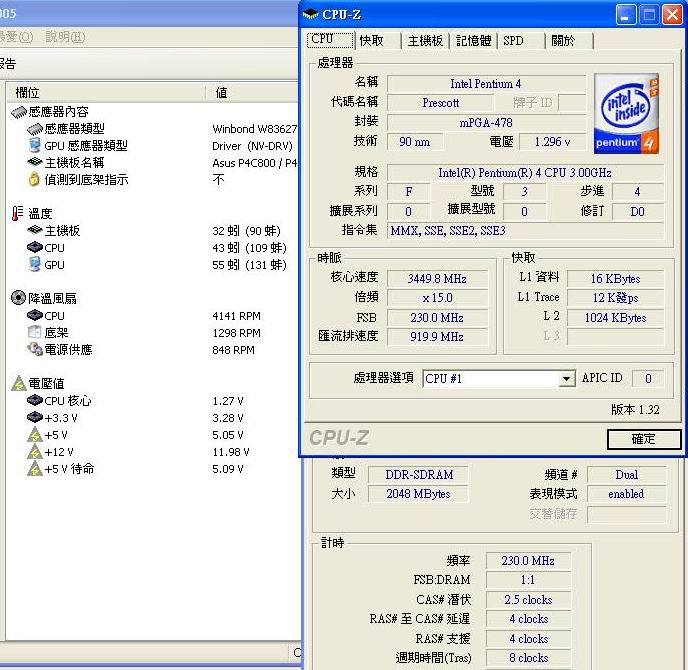
Task: Select the CPU tab in CPU-Z
Action: [330, 39]
